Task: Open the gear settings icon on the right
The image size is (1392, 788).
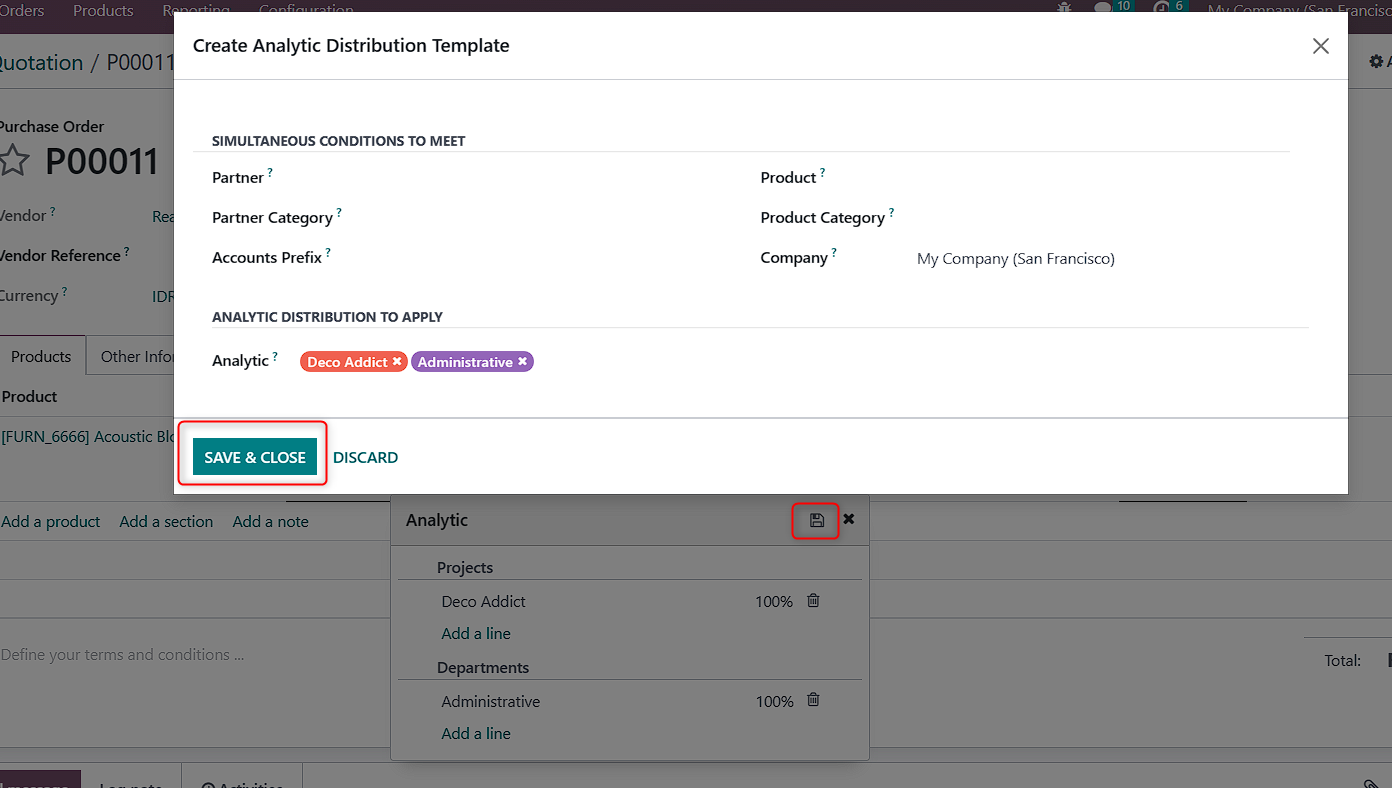Action: (1376, 61)
